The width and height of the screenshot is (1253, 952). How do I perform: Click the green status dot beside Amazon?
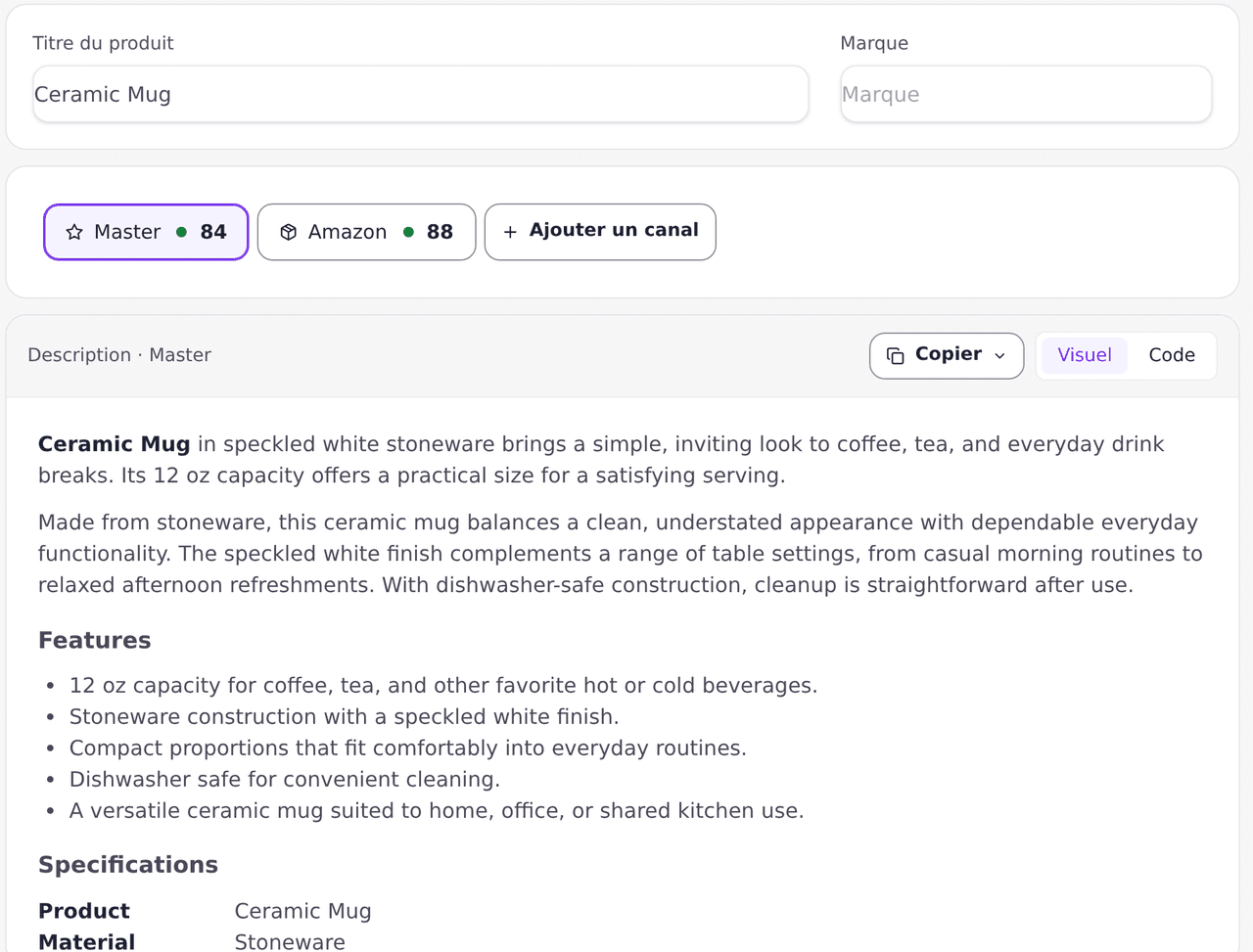click(x=408, y=232)
